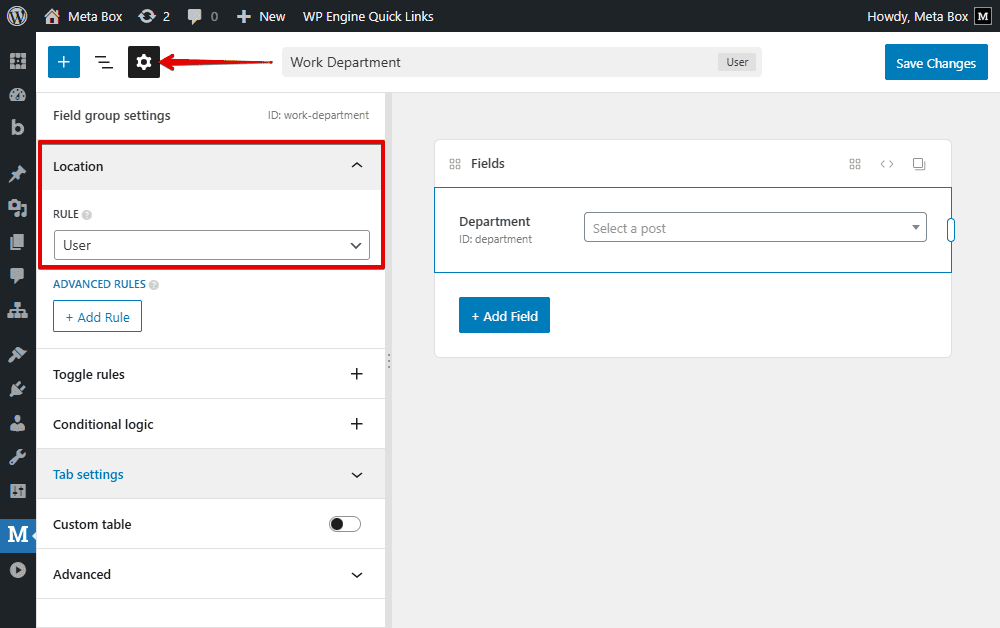
Task: Click the duplicate icon in Fields header
Action: tap(919, 164)
